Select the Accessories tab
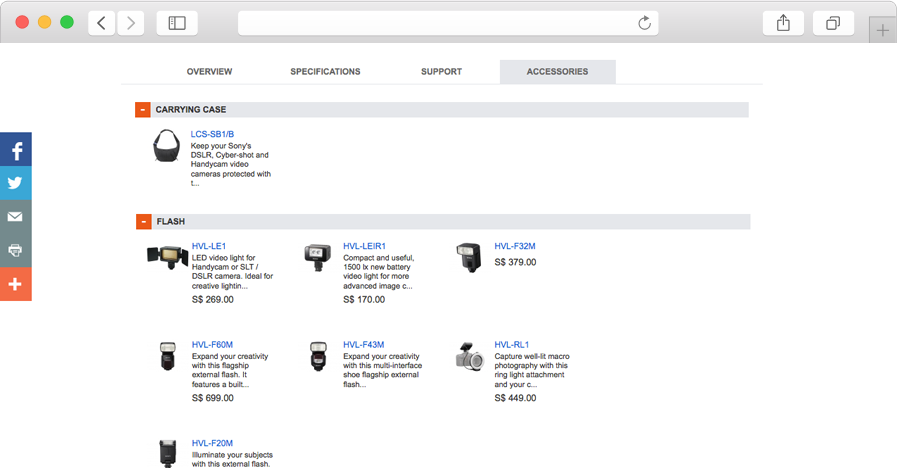This screenshot has height=468, width=897. pos(558,72)
